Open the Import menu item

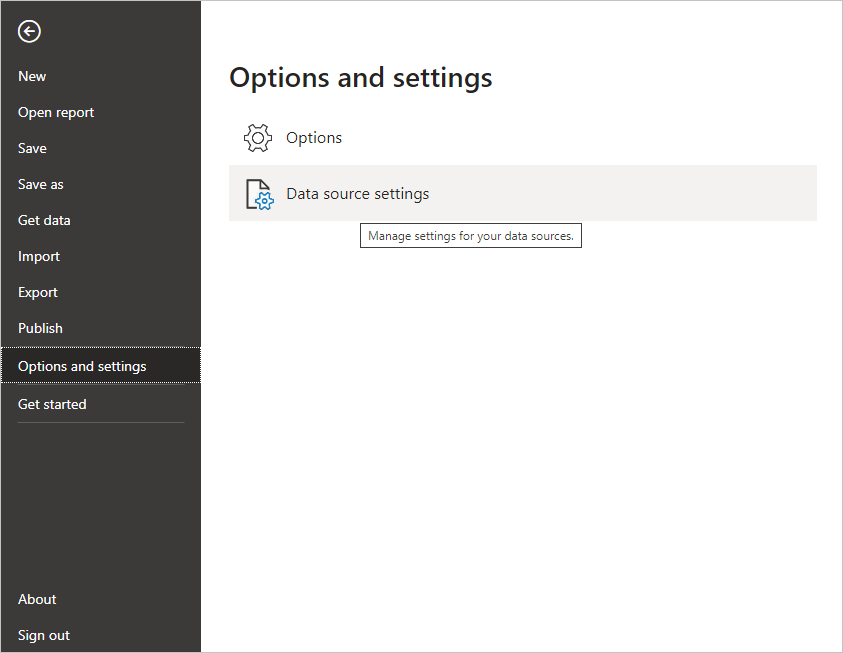[38, 255]
